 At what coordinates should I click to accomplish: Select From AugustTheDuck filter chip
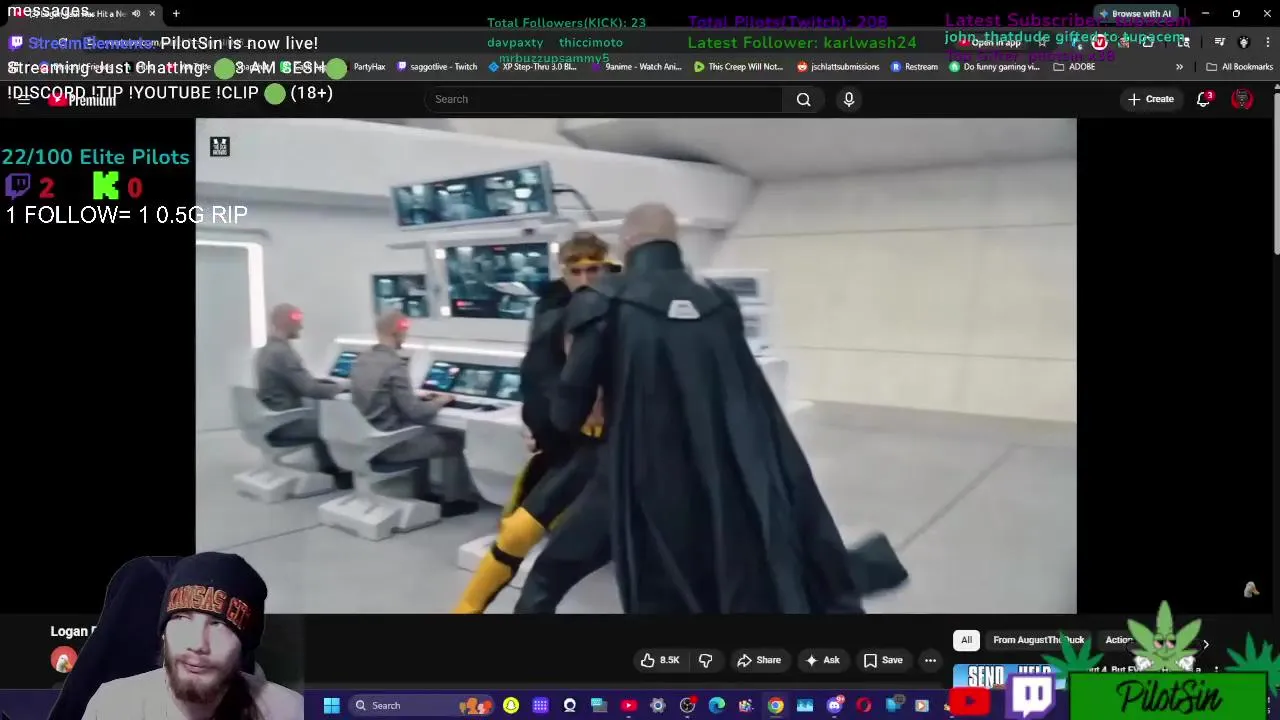1038,640
